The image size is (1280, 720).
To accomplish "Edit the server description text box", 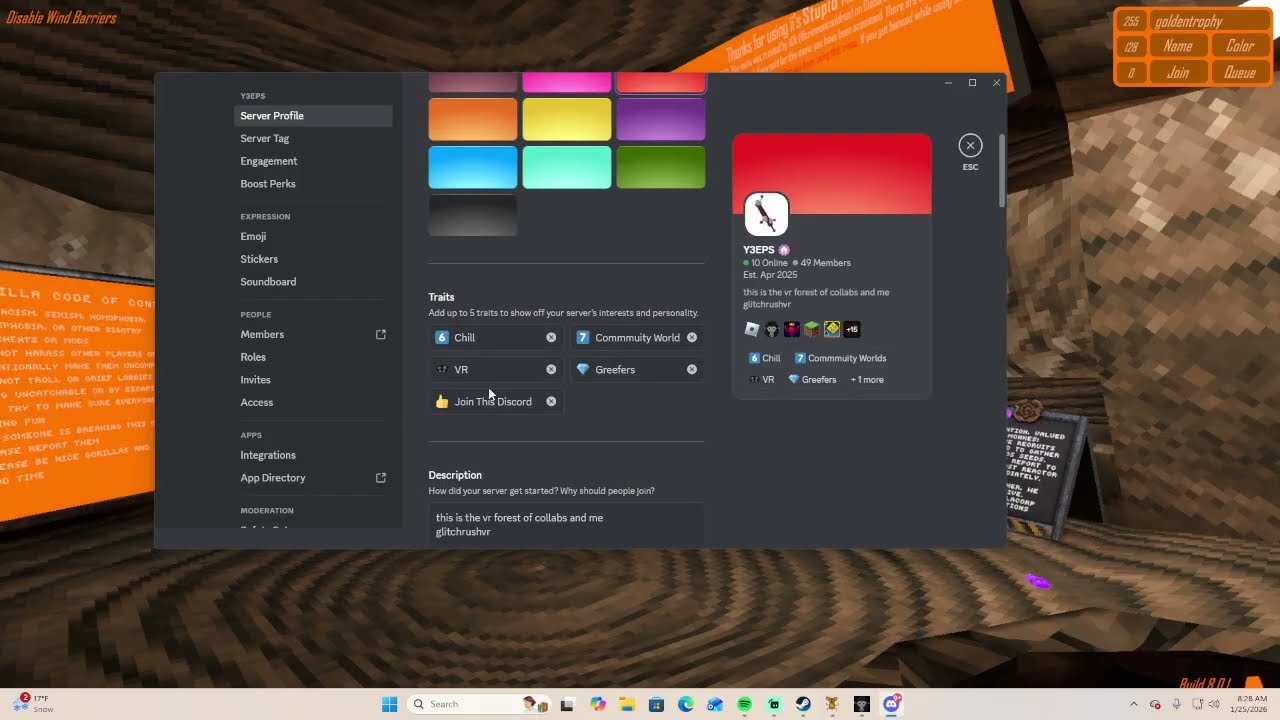I will [x=566, y=525].
